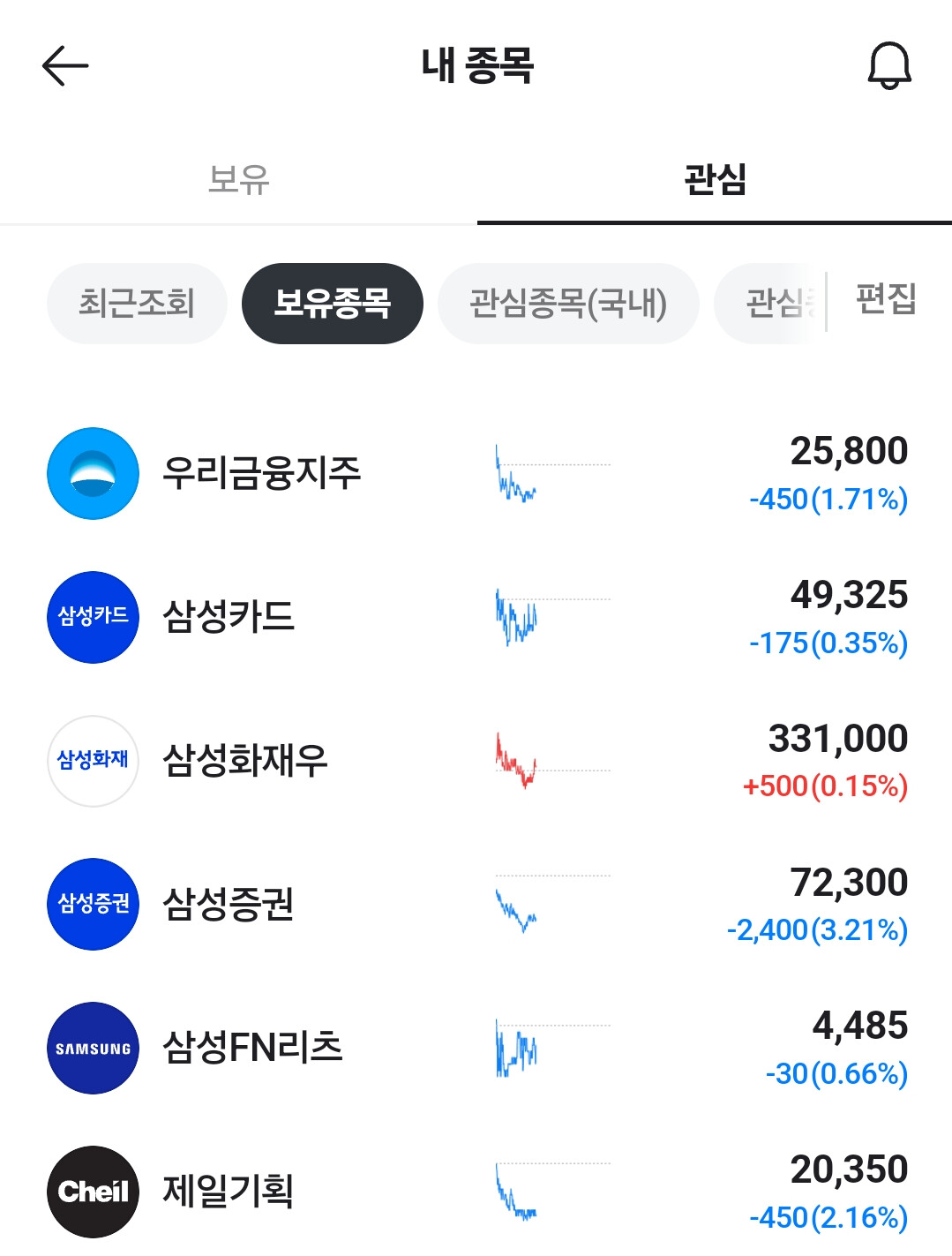This screenshot has height=1256, width=952.
Task: Open 제일기획 stock name
Action: [229, 1192]
